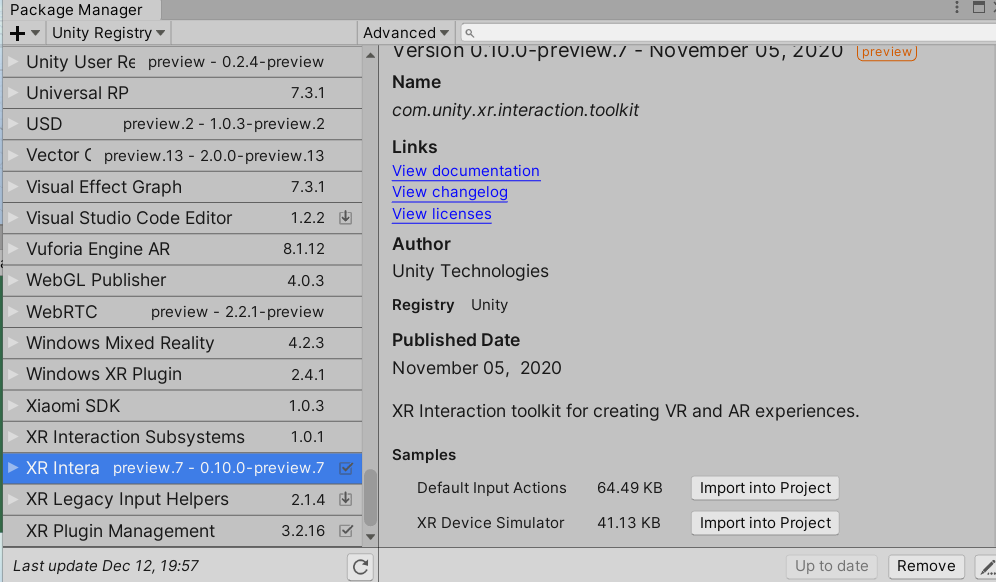
Task: Open the Unity Registry dropdown
Action: tap(109, 33)
